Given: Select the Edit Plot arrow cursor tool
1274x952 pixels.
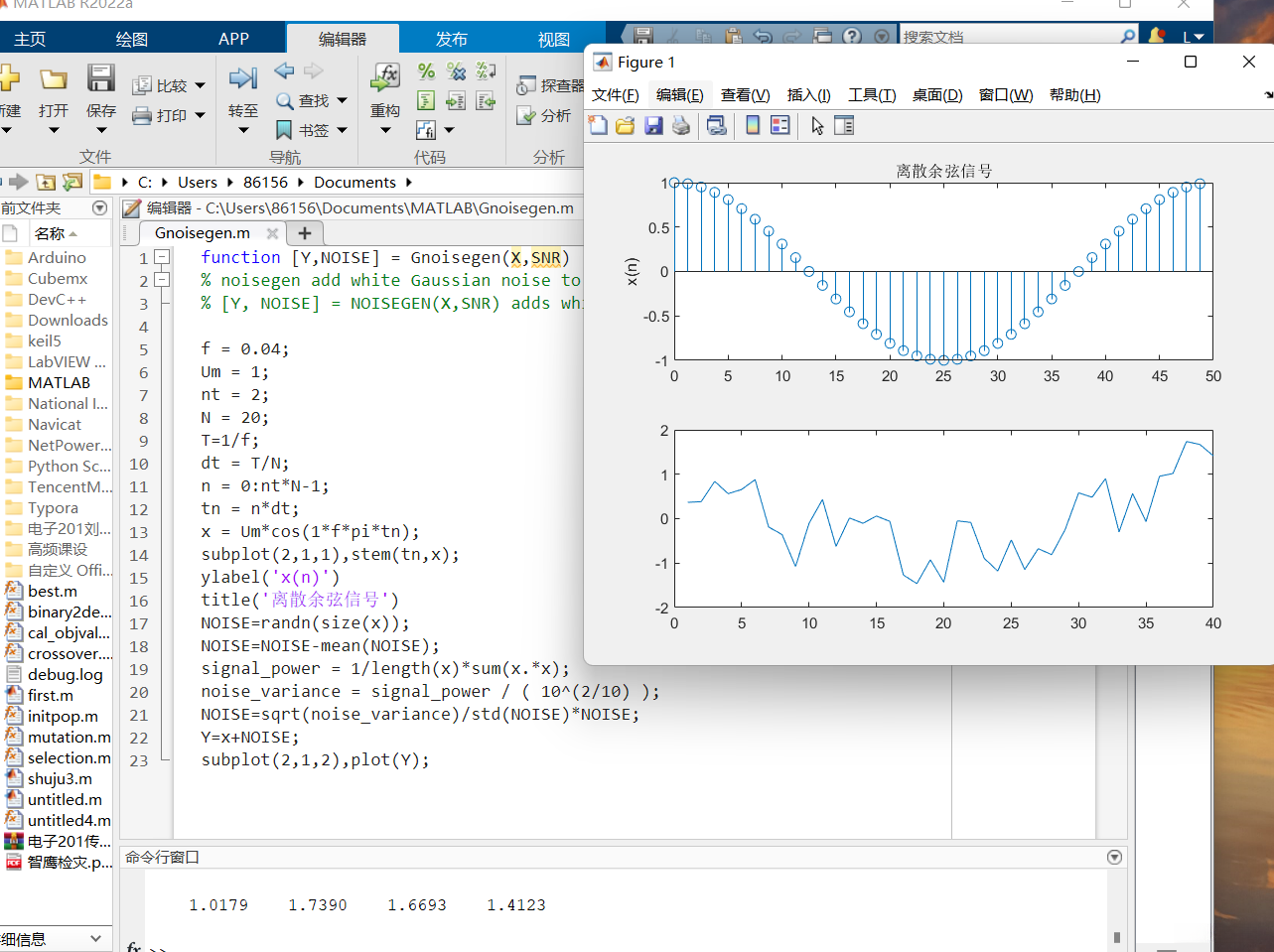Looking at the screenshot, I should click(817, 126).
